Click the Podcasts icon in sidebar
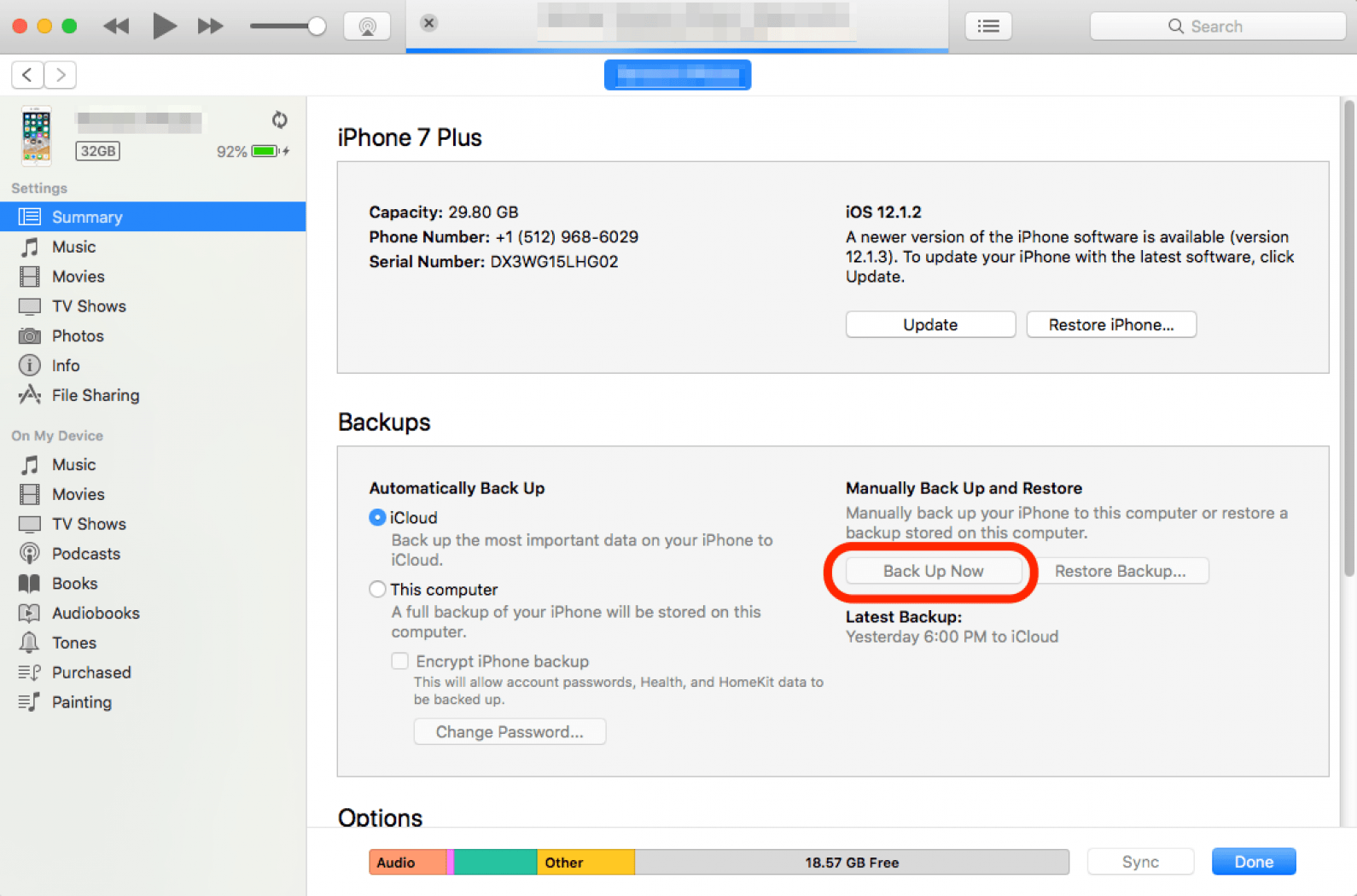 (30, 554)
